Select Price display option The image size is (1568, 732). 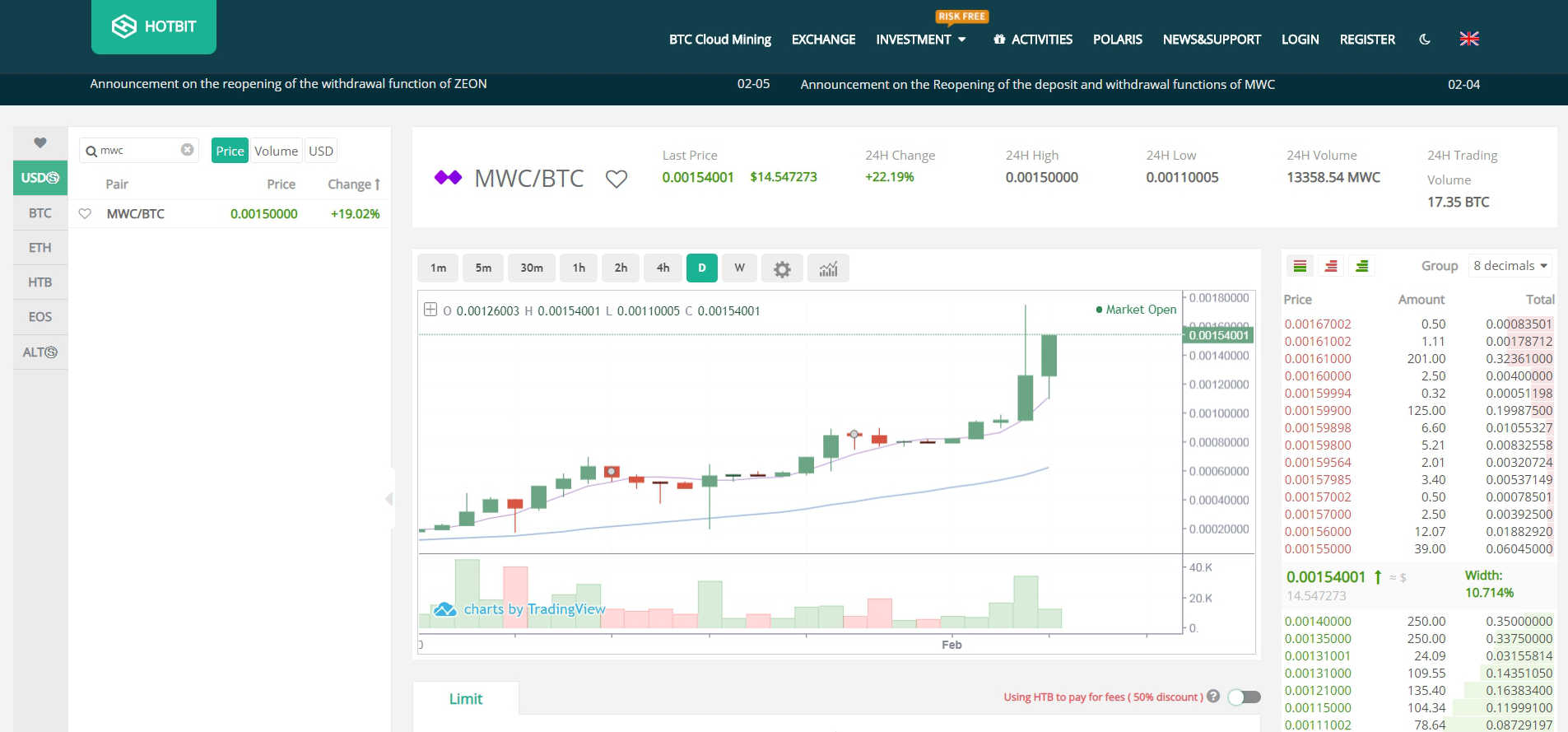click(x=230, y=151)
